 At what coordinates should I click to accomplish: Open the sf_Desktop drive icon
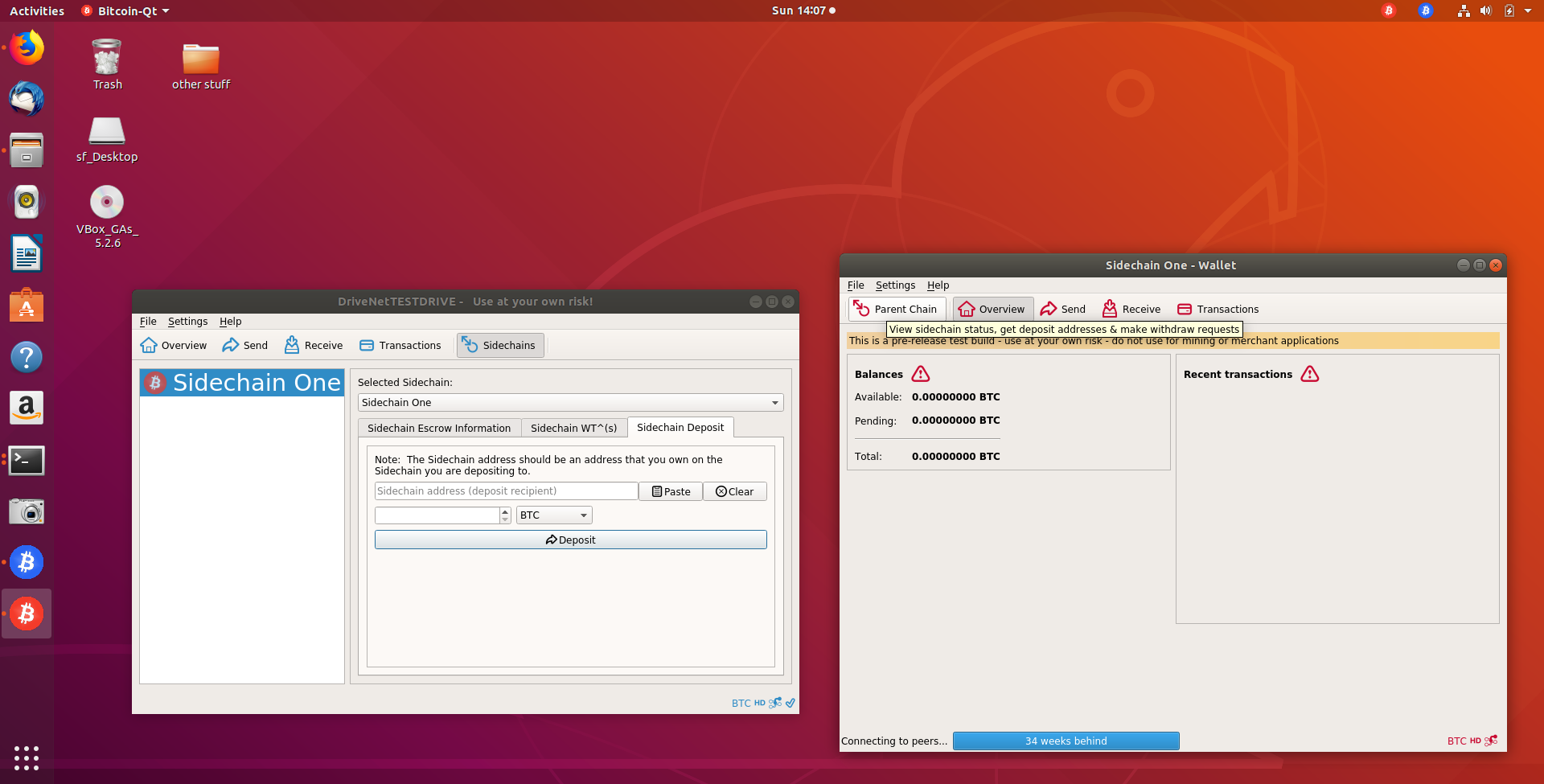tap(107, 138)
